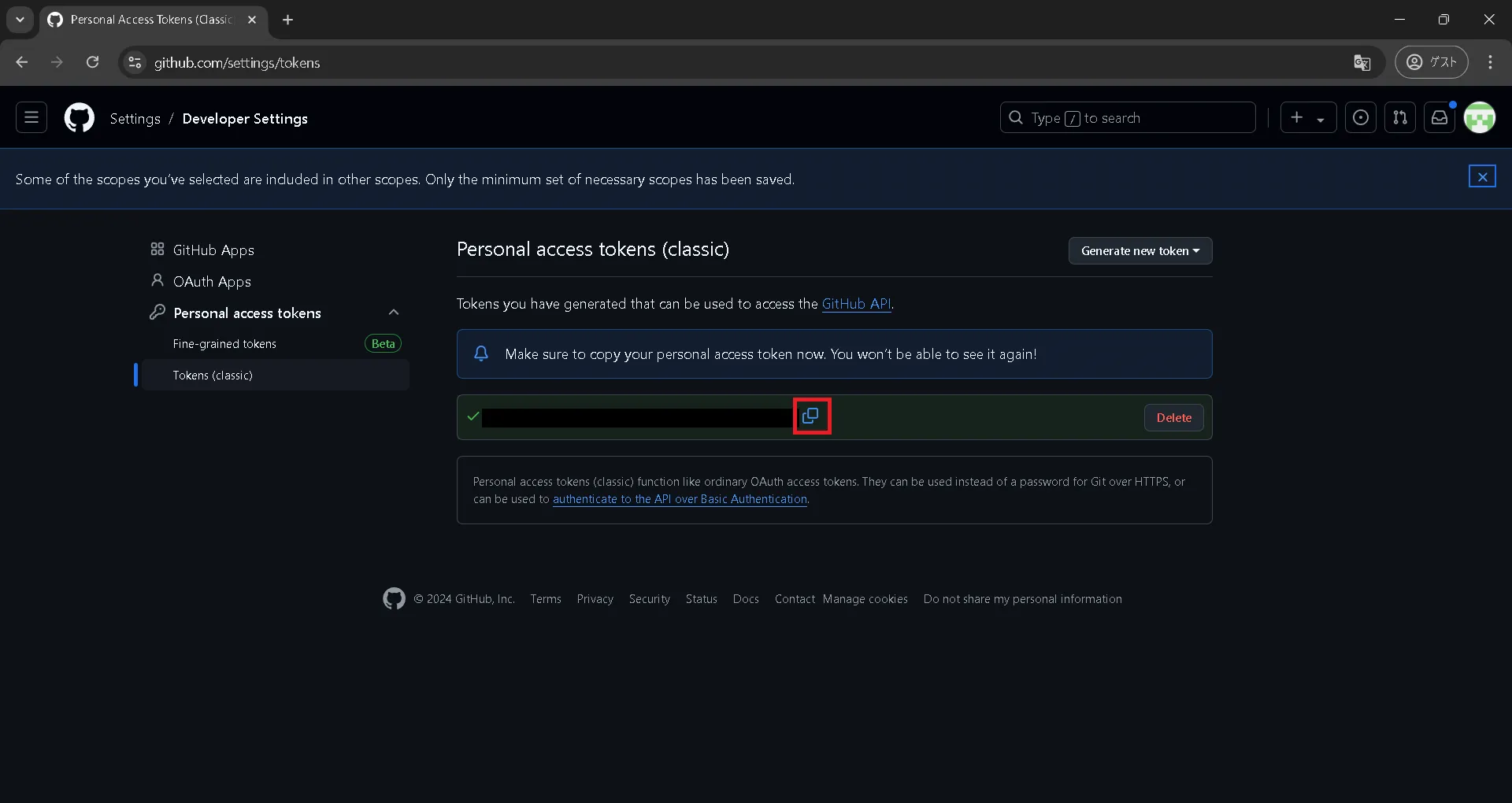This screenshot has height=803, width=1512.
Task: Open the create new plus dropdown
Action: coord(1308,117)
